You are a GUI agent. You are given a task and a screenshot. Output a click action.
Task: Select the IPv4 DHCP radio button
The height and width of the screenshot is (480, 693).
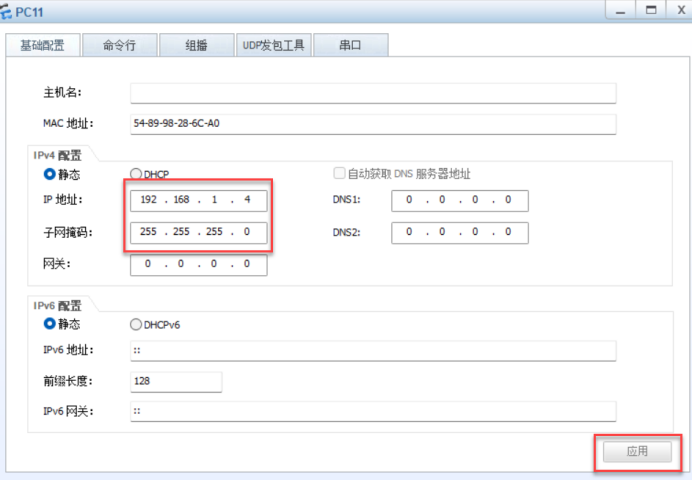click(137, 174)
